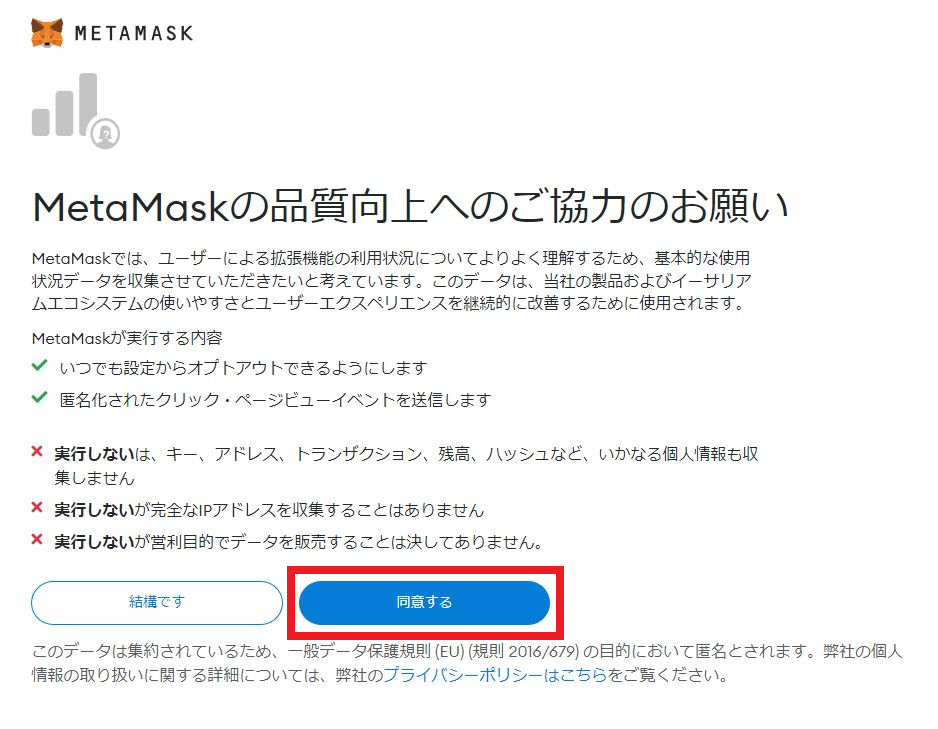Image resolution: width=938 pixels, height=729 pixels.
Task: Click red X beside keys and addresses line
Action: click(37, 452)
